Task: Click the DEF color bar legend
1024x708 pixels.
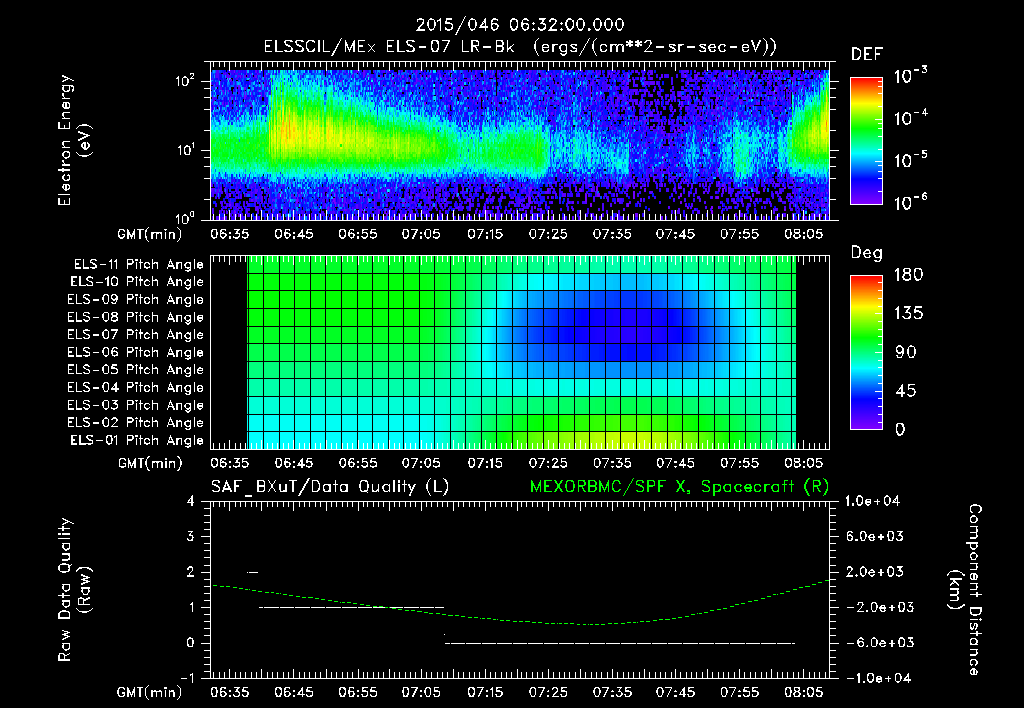Action: [866, 141]
